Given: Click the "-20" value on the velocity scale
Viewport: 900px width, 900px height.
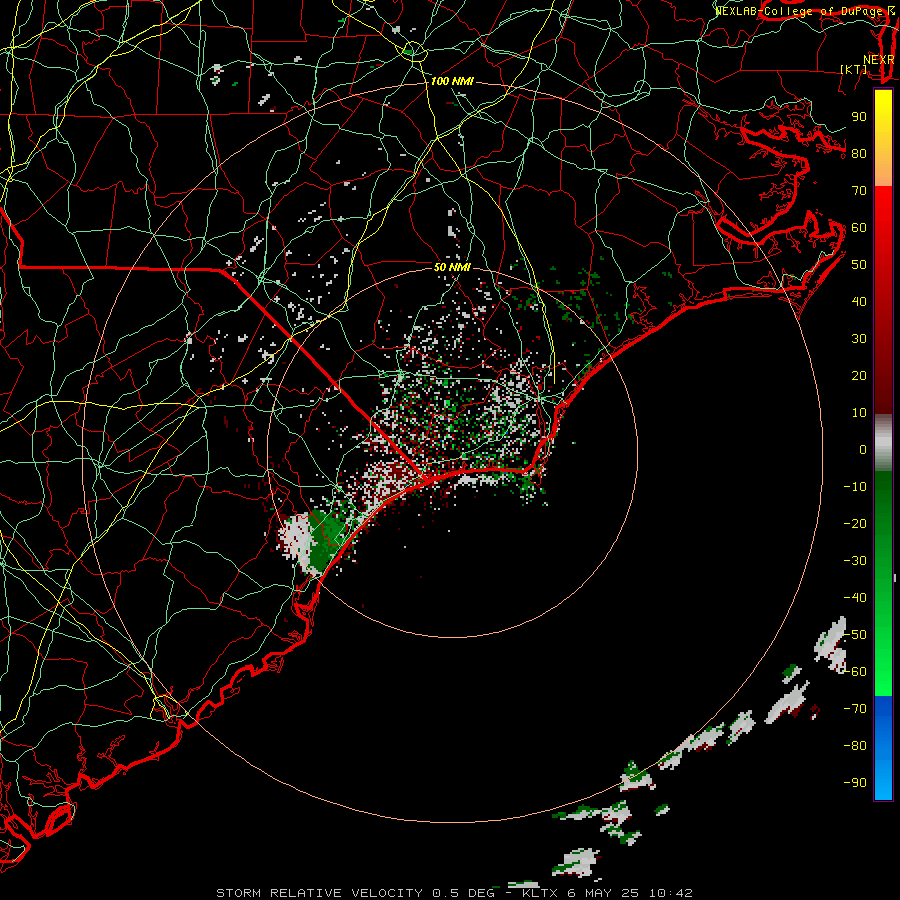Looking at the screenshot, I should pyautogui.click(x=855, y=524).
